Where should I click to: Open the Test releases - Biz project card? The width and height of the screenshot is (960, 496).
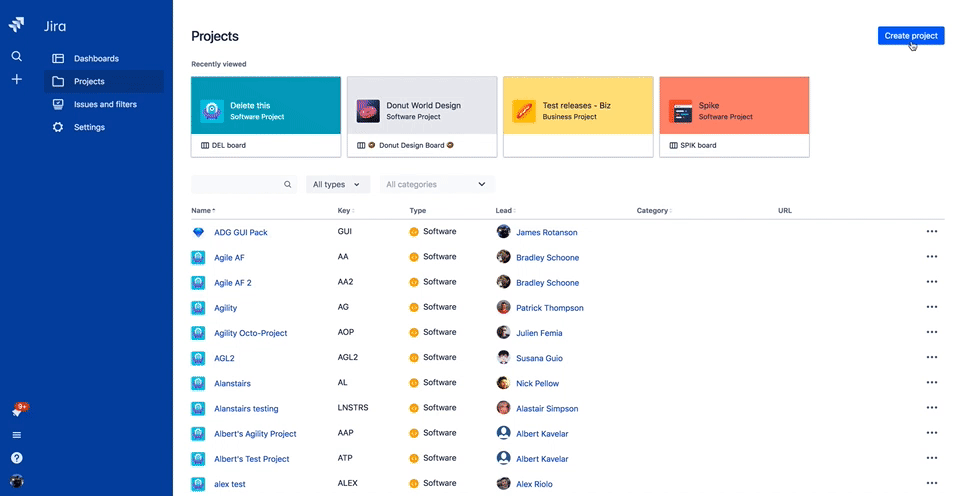(x=578, y=116)
